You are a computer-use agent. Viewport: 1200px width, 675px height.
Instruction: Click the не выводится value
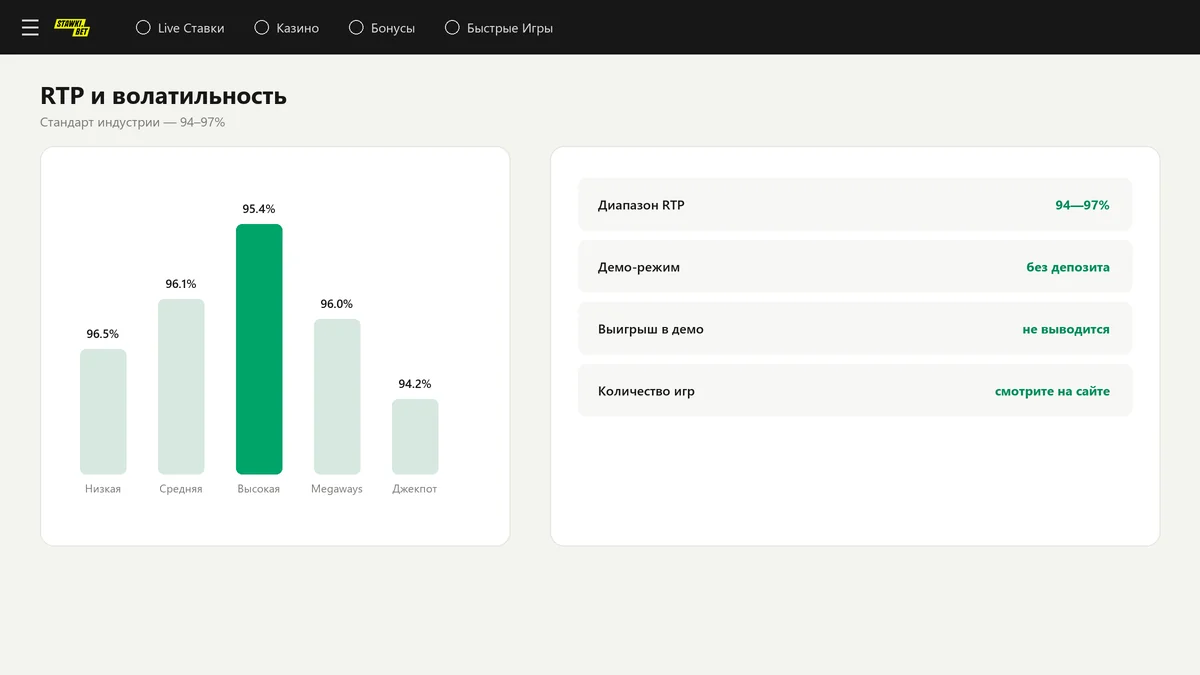(1066, 329)
